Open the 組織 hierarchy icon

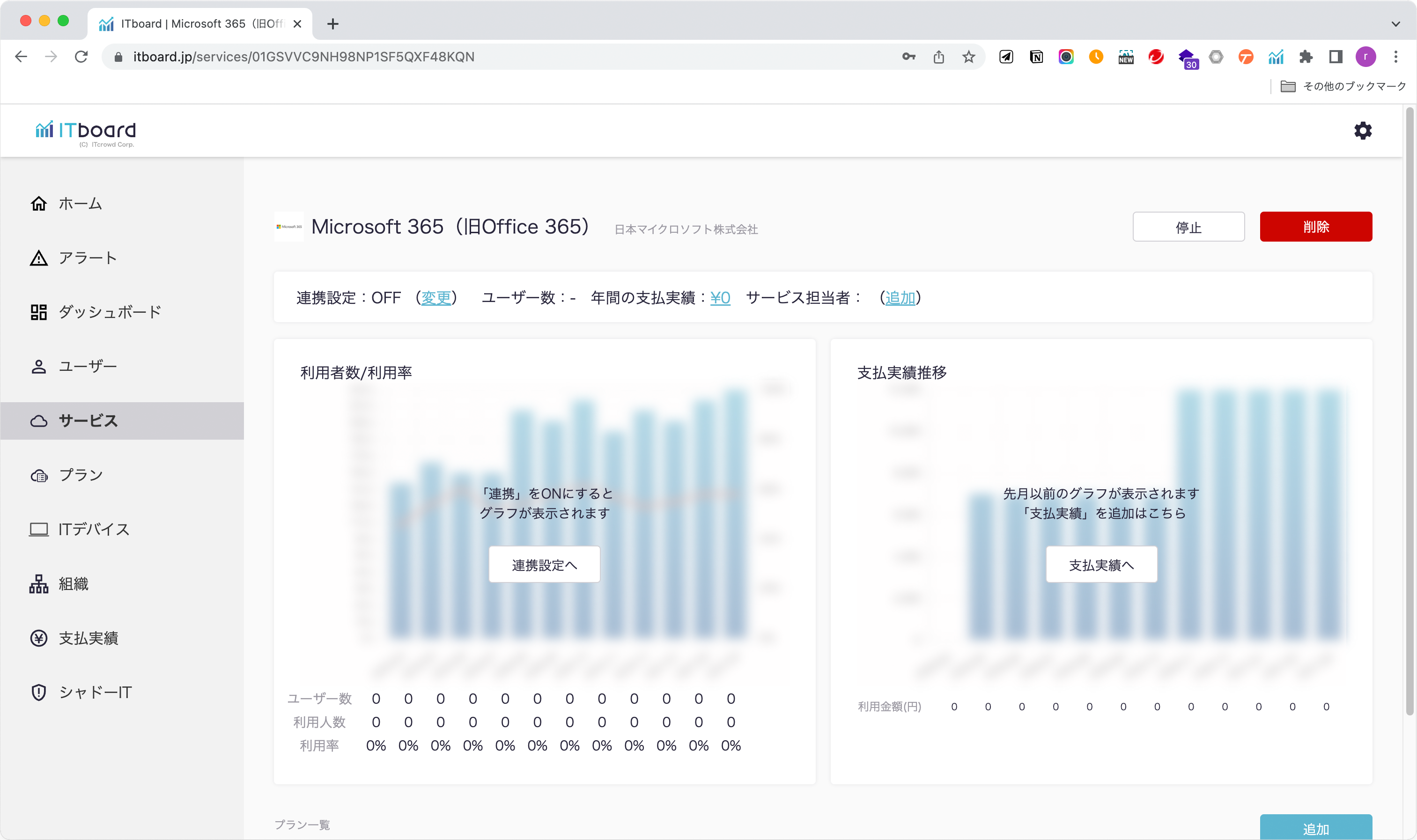pyautogui.click(x=38, y=583)
